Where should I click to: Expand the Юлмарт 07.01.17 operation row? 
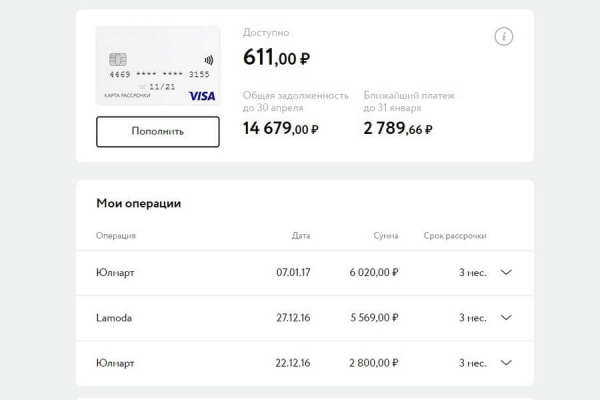tap(506, 273)
